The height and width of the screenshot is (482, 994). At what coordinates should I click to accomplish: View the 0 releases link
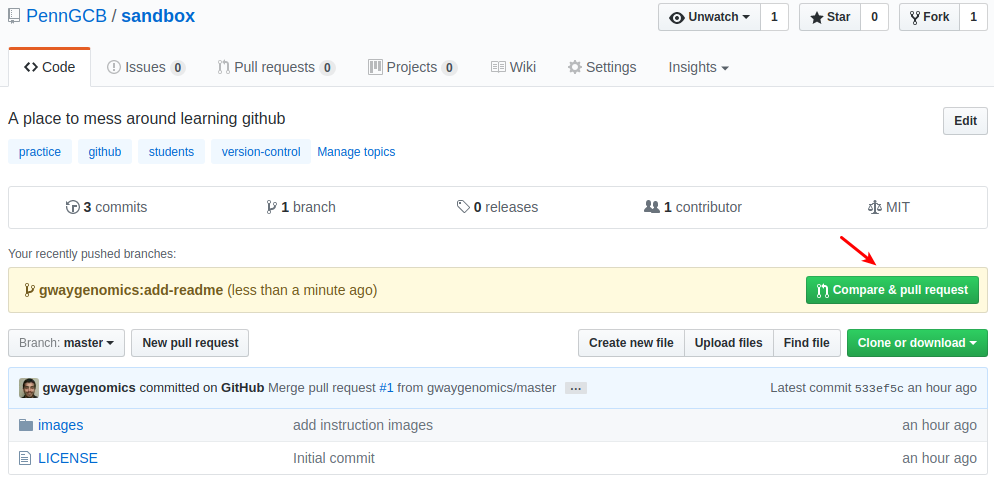tap(498, 207)
